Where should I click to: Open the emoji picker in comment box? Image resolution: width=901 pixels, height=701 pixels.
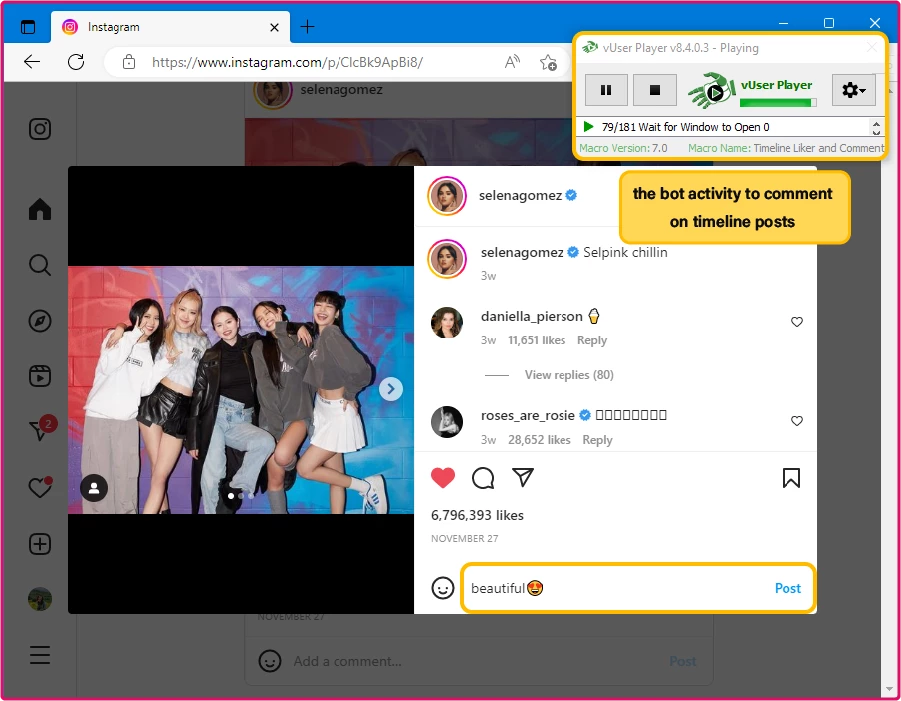(442, 588)
